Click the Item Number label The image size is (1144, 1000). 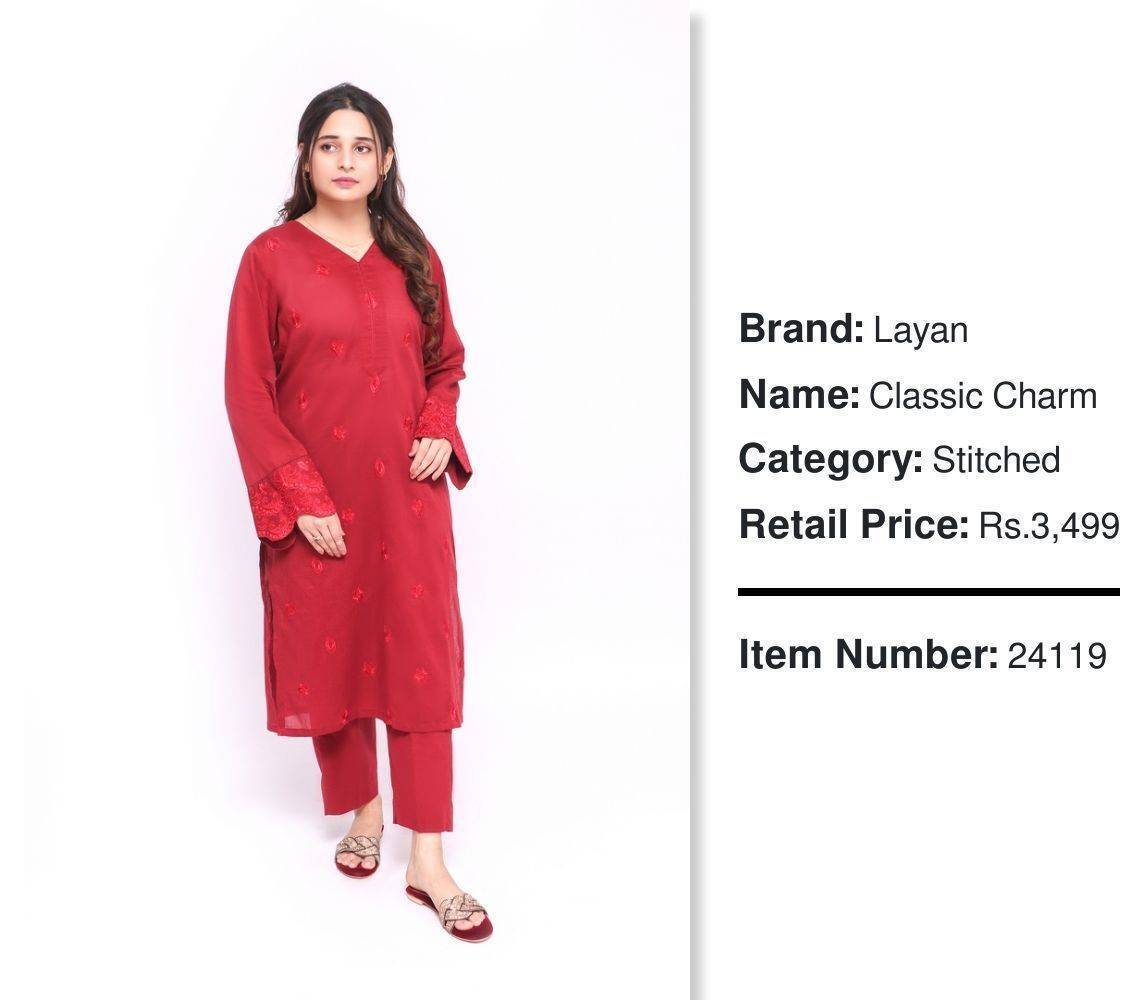click(x=867, y=654)
